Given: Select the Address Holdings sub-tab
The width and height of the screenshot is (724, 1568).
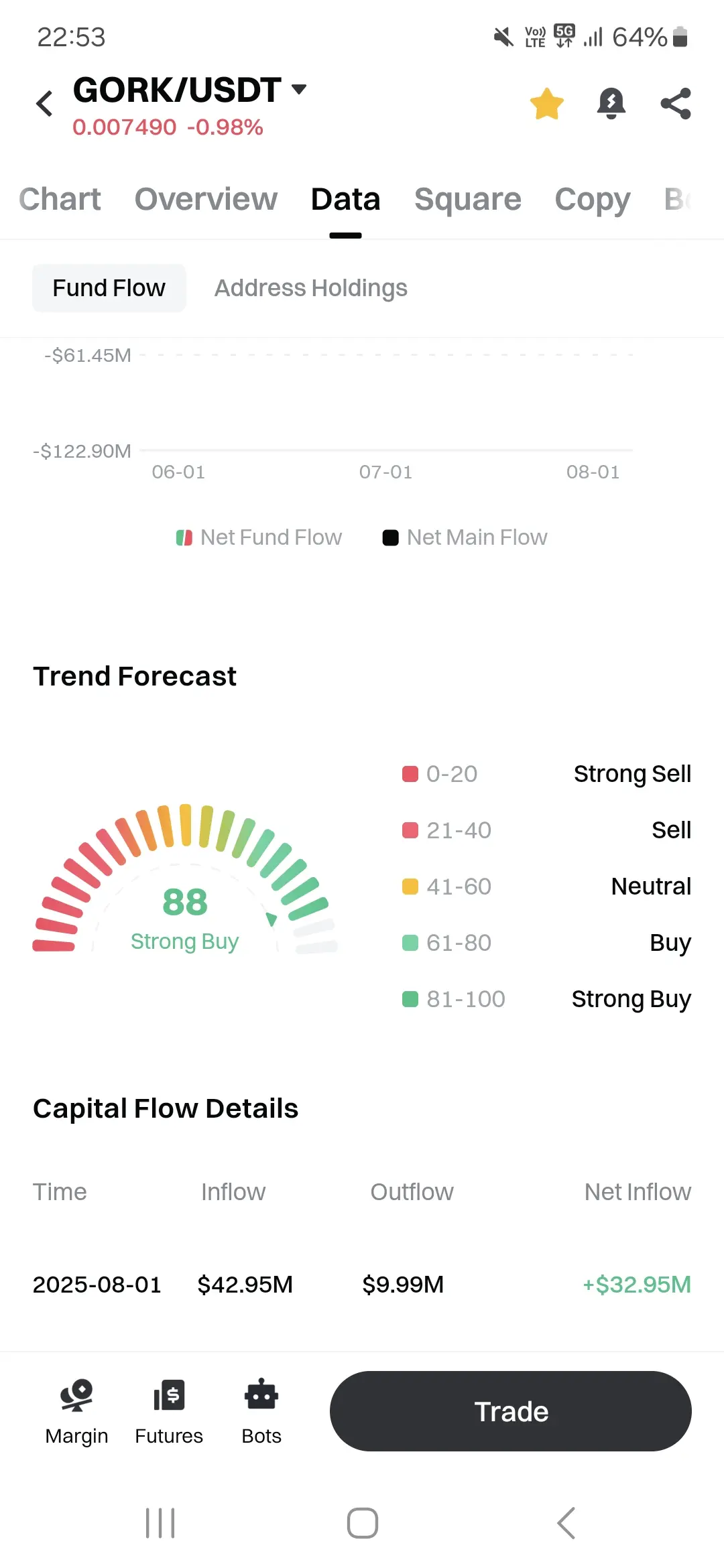Looking at the screenshot, I should [310, 288].
